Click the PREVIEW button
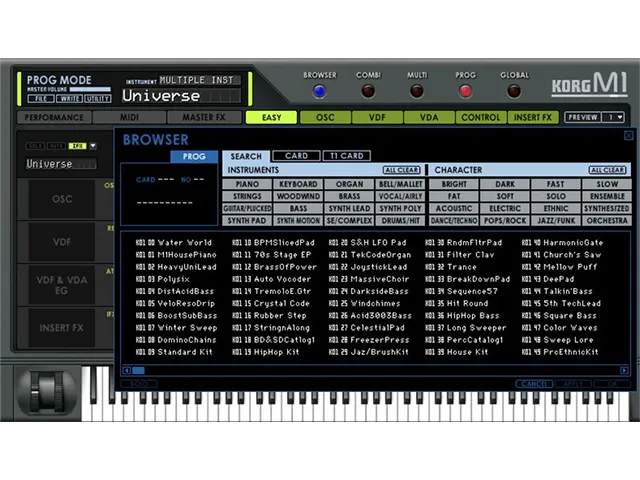This screenshot has height=480, width=640. coord(582,118)
